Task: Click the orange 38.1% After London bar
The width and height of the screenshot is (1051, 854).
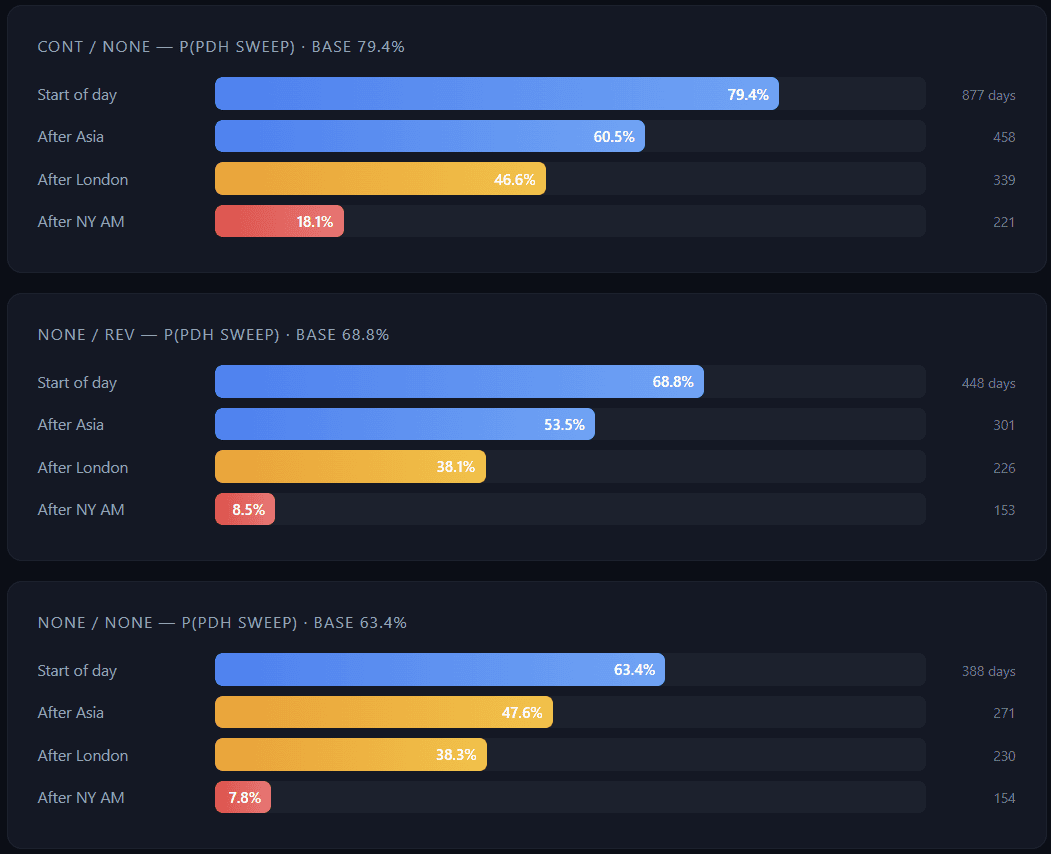Action: click(350, 467)
